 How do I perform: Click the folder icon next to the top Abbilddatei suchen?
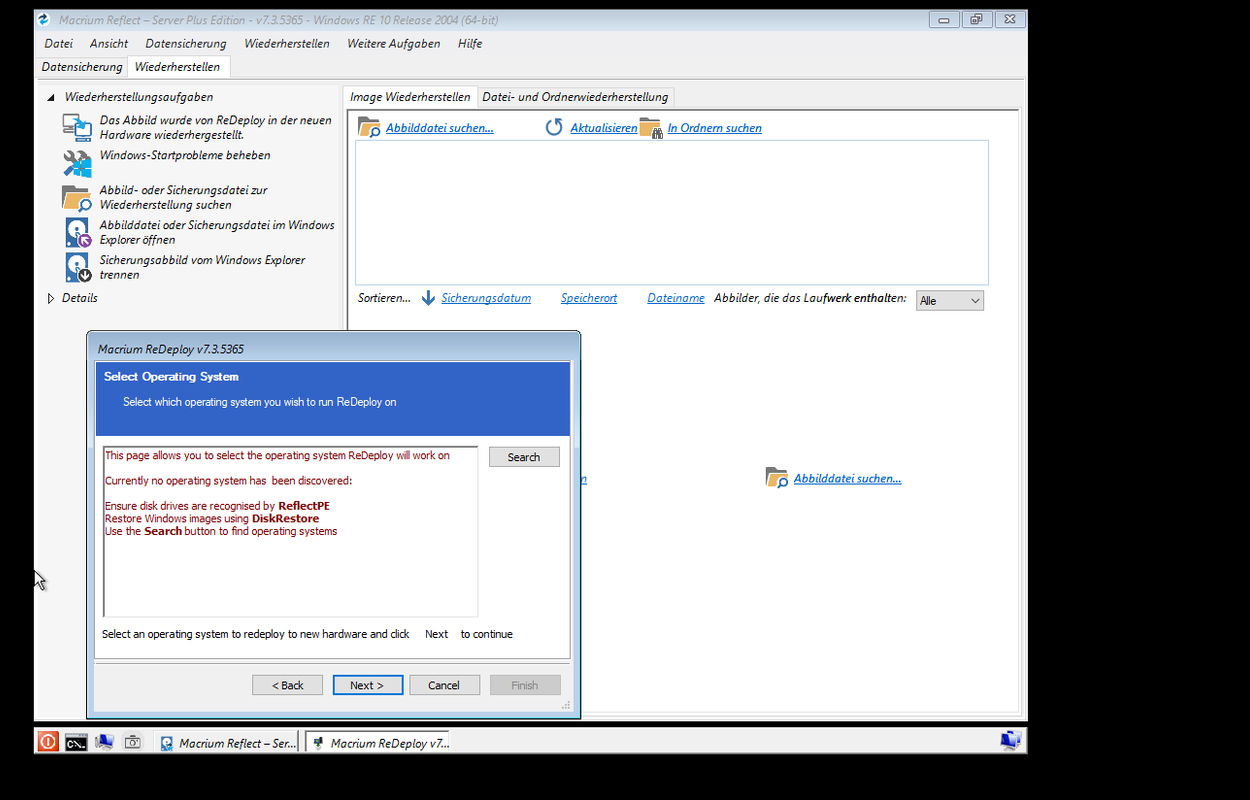(x=370, y=128)
